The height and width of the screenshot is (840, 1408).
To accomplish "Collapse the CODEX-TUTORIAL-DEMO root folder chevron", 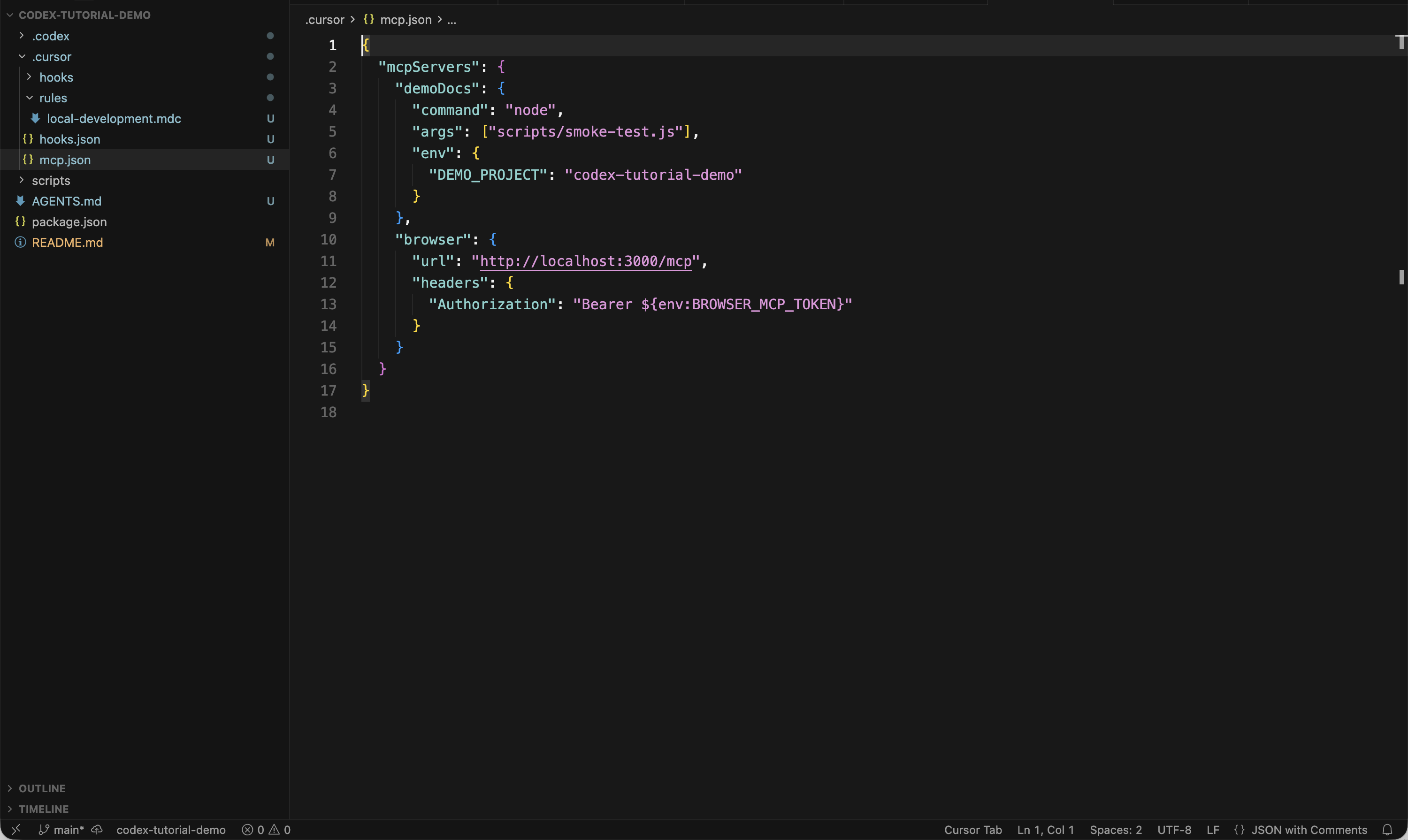I will pos(10,15).
